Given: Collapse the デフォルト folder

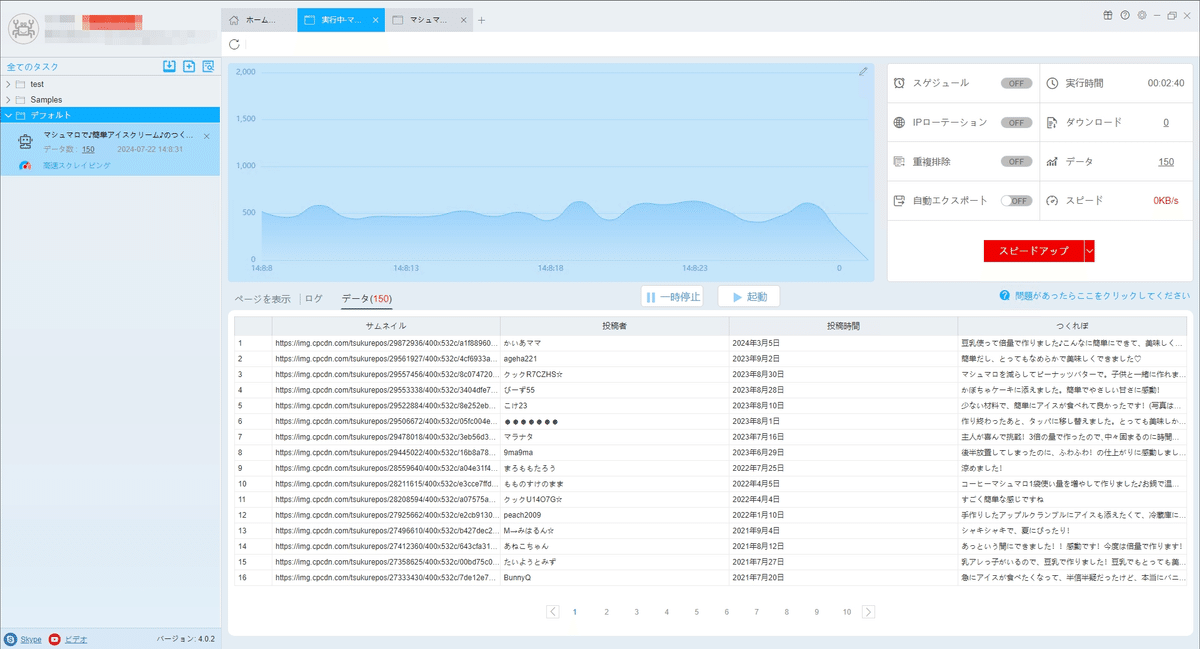Looking at the screenshot, I should click(9, 115).
